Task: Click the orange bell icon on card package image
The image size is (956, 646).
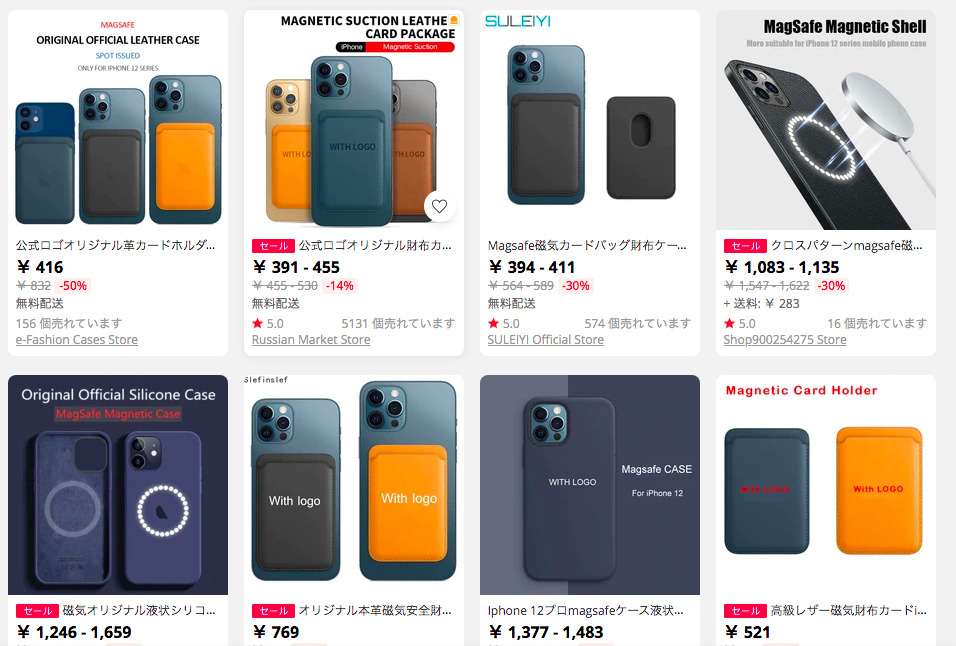Action: click(x=454, y=20)
